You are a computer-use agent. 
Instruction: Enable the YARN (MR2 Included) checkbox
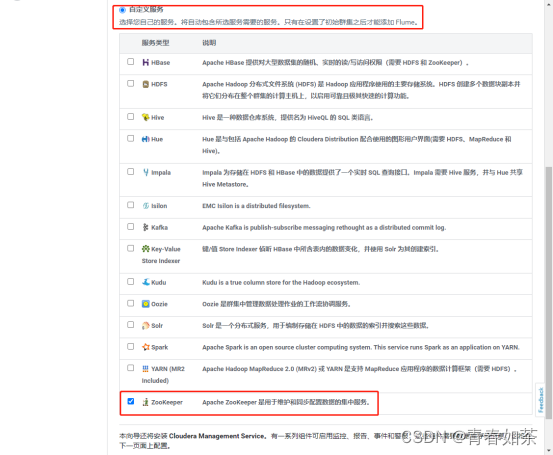(x=130, y=368)
